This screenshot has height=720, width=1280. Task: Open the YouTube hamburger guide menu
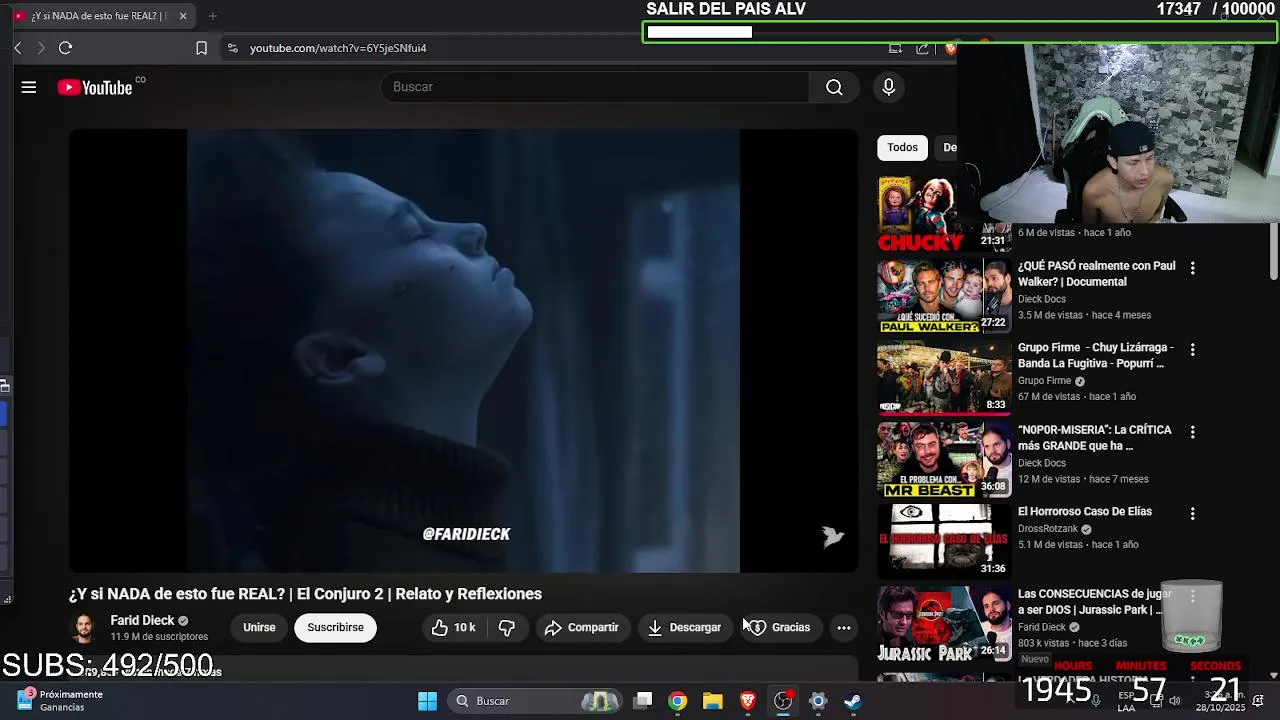pyautogui.click(x=29, y=87)
